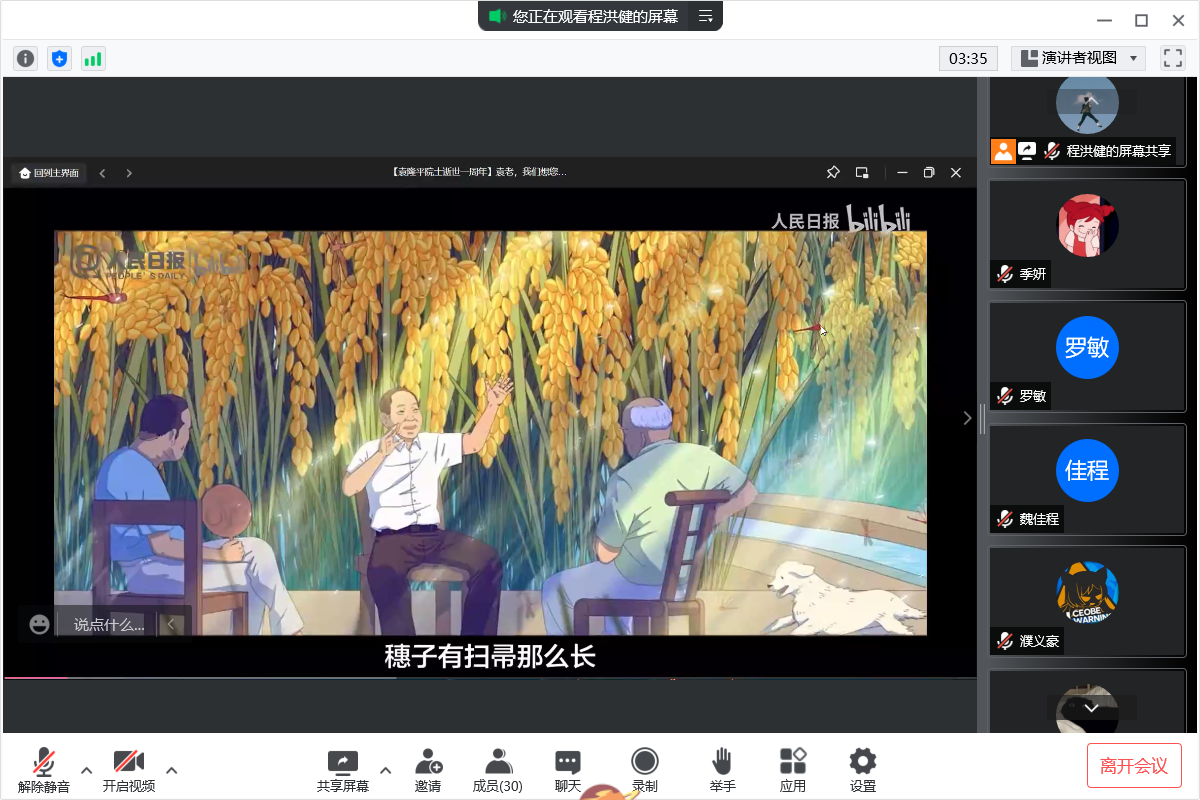Click 离开会议 to leave the meeting

(x=1134, y=766)
